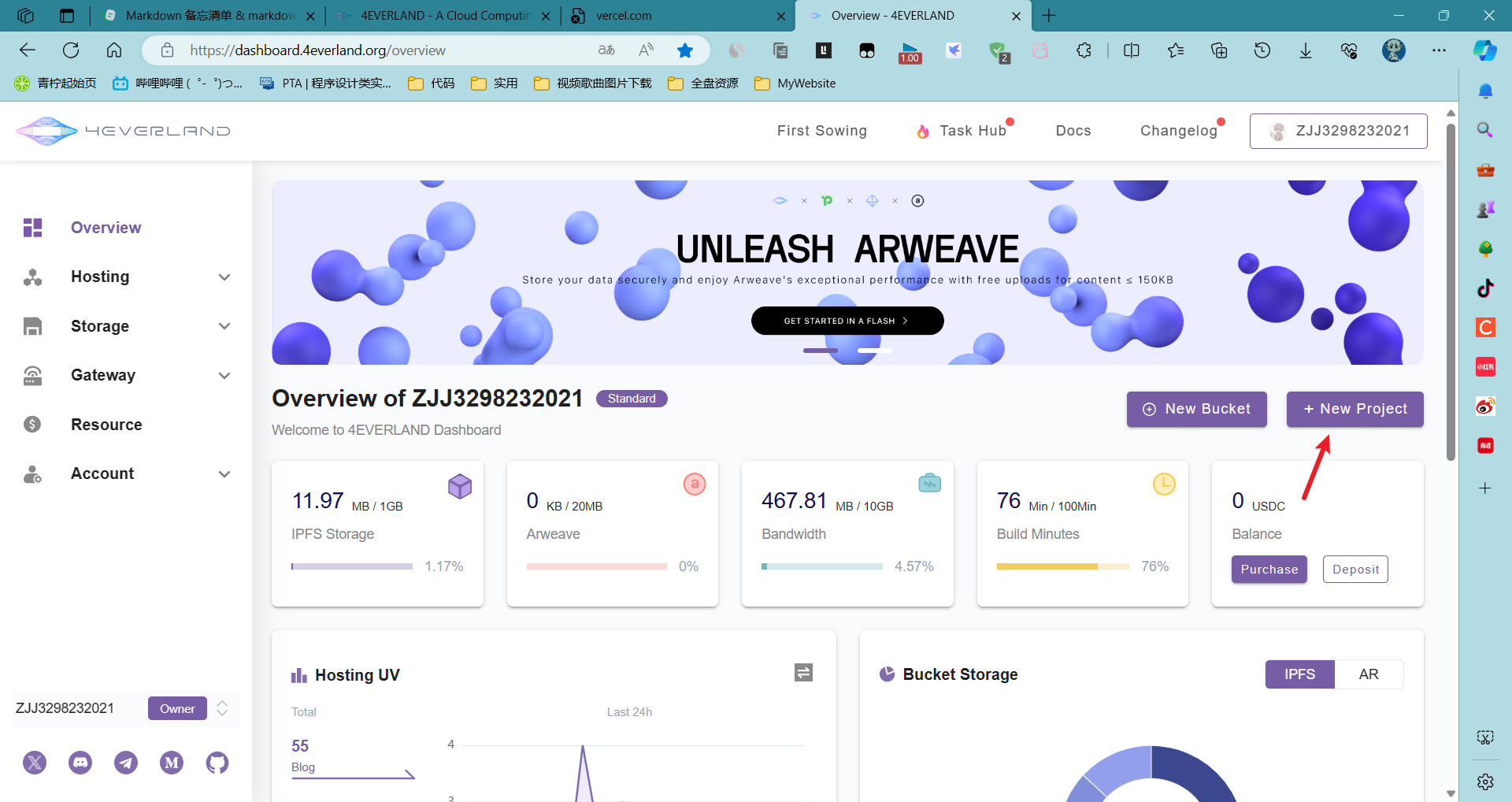
Task: Click the Medium social icon
Action: pos(172,763)
